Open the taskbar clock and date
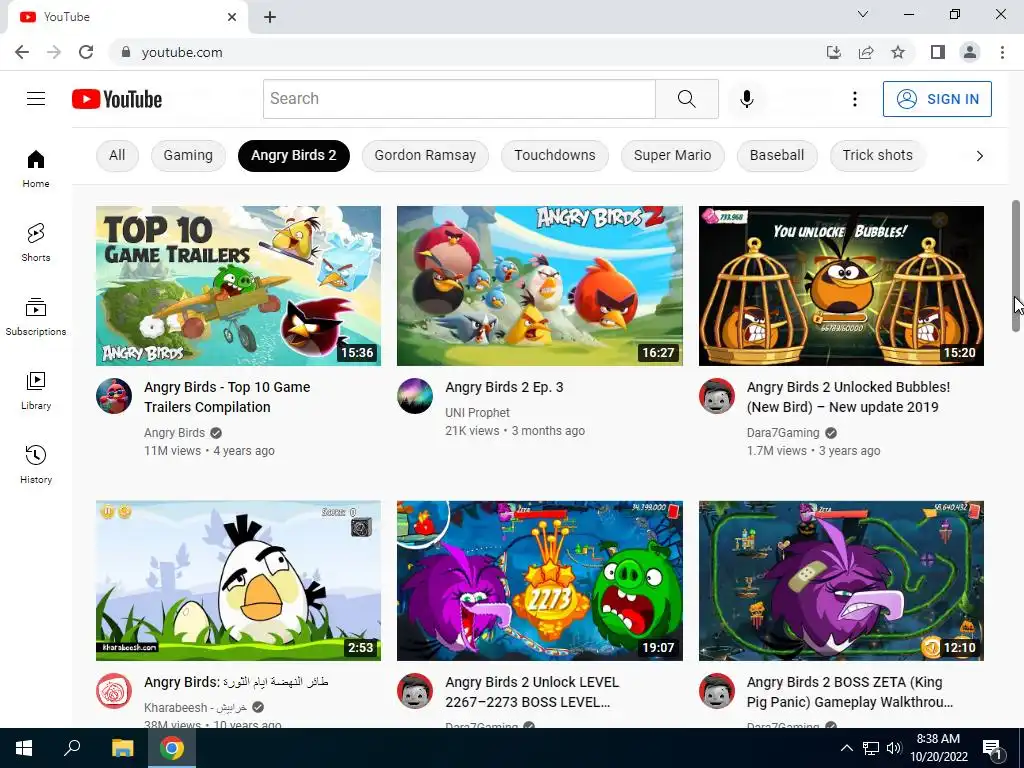This screenshot has width=1024, height=768. coord(938,748)
